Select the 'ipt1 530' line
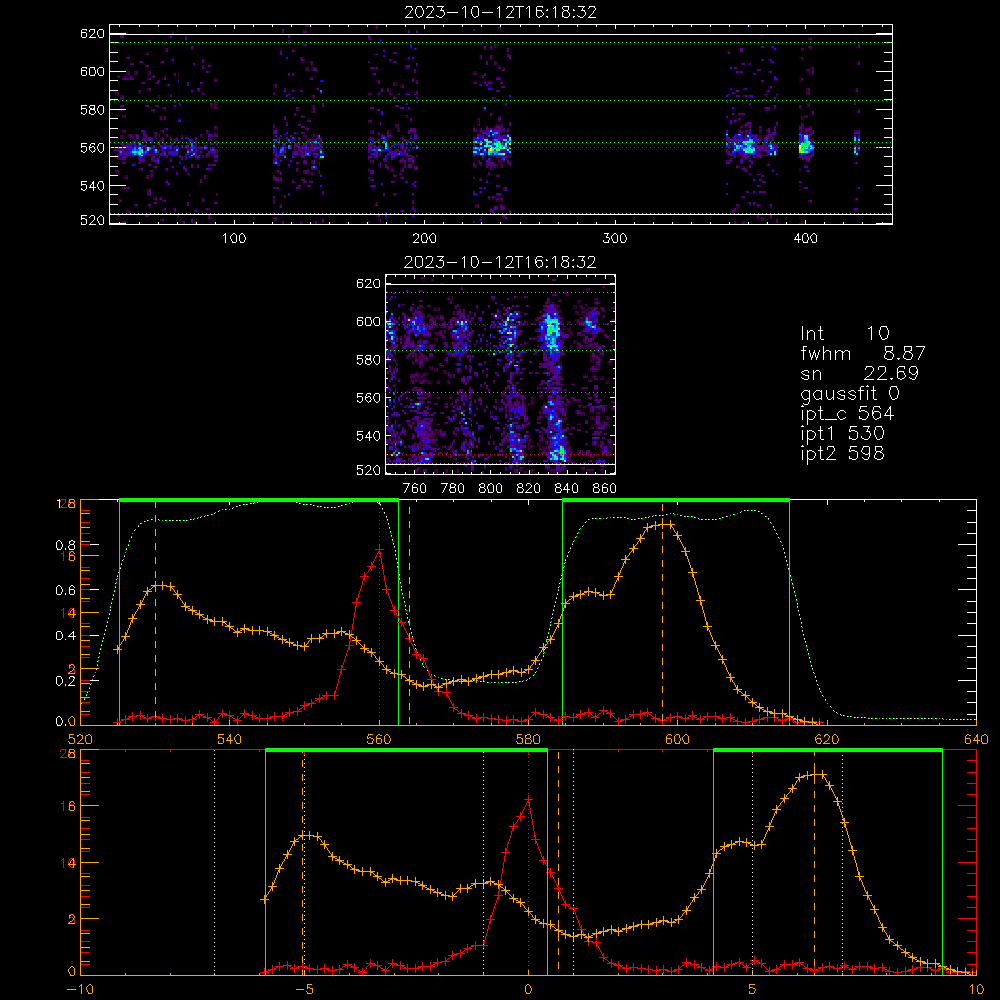The height and width of the screenshot is (1000, 1000). point(842,434)
